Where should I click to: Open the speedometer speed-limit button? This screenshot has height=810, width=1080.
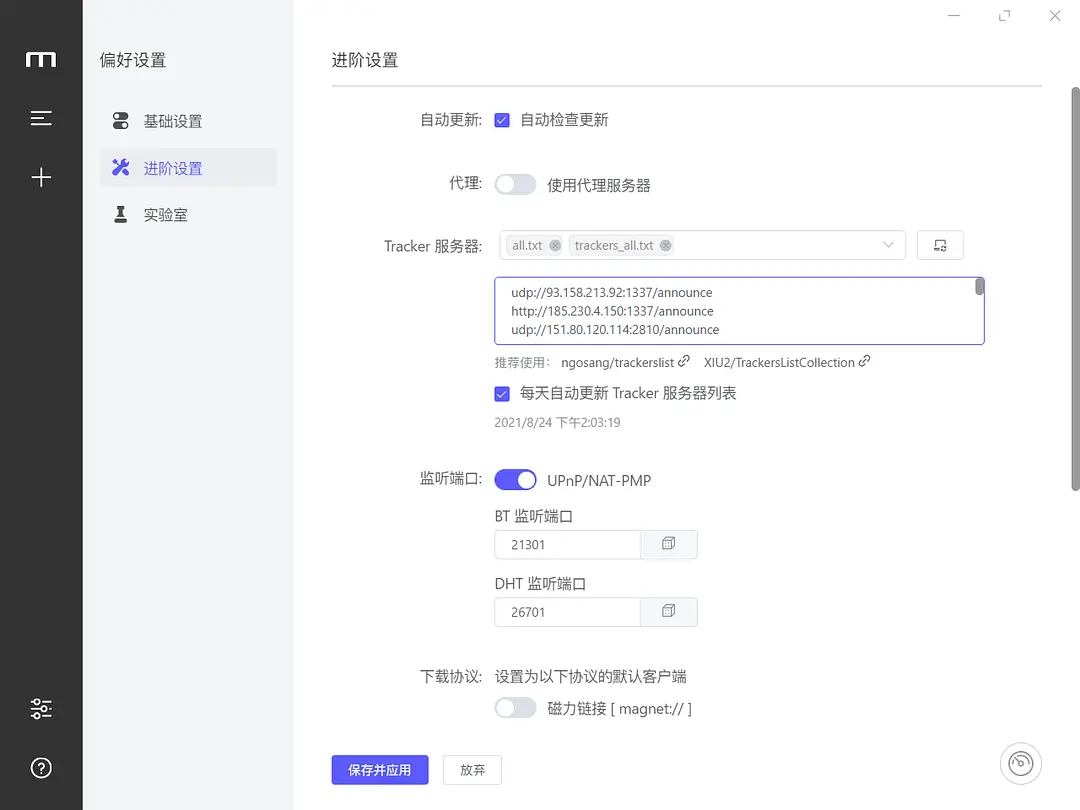[1020, 763]
